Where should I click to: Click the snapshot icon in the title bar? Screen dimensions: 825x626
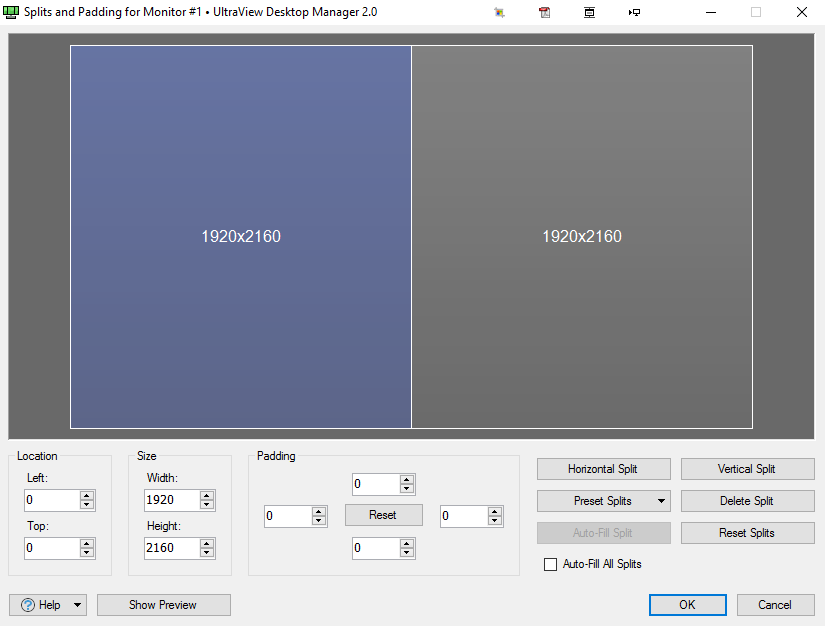[x=499, y=12]
